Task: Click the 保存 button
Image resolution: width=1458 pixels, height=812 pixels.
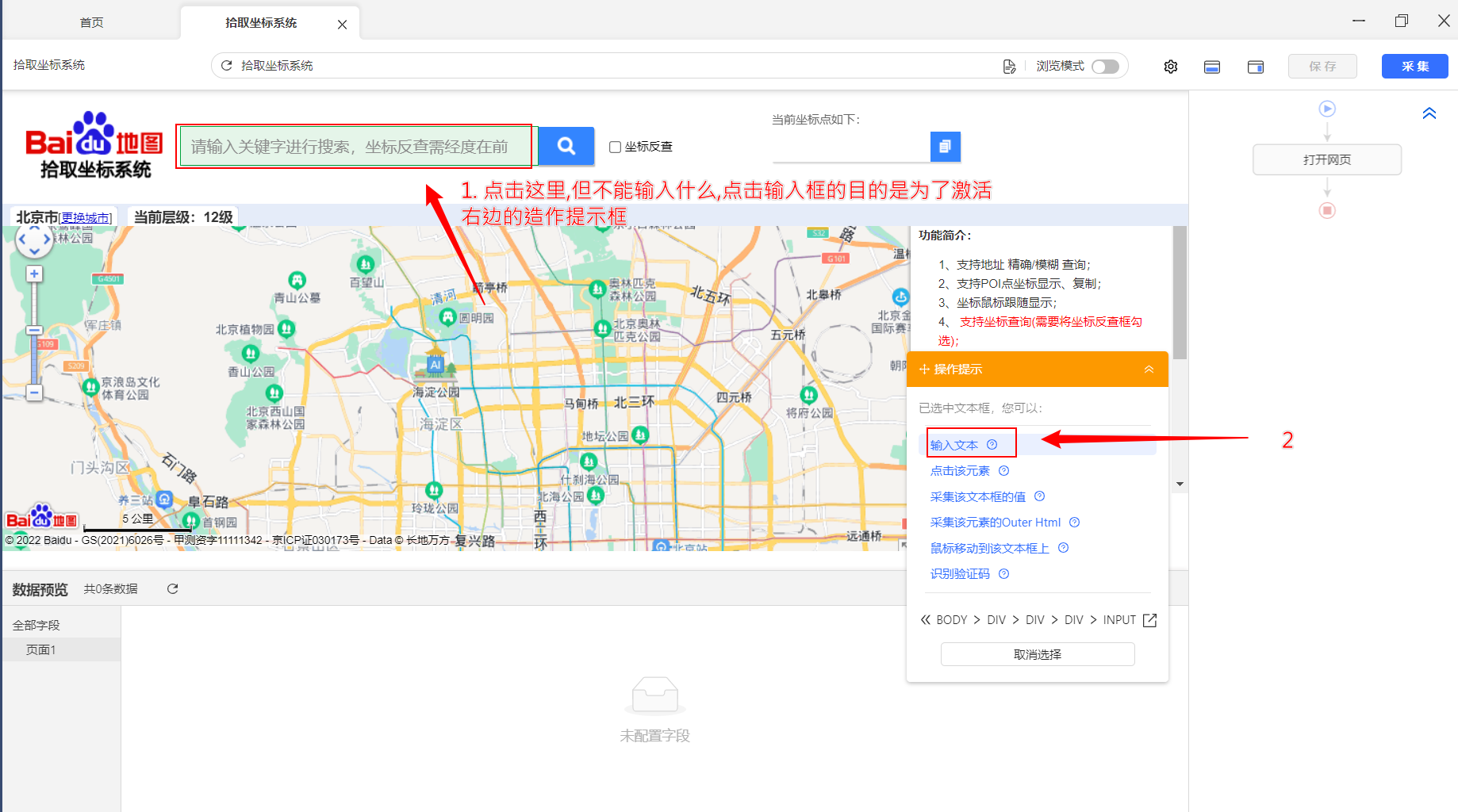Action: pyautogui.click(x=1322, y=67)
